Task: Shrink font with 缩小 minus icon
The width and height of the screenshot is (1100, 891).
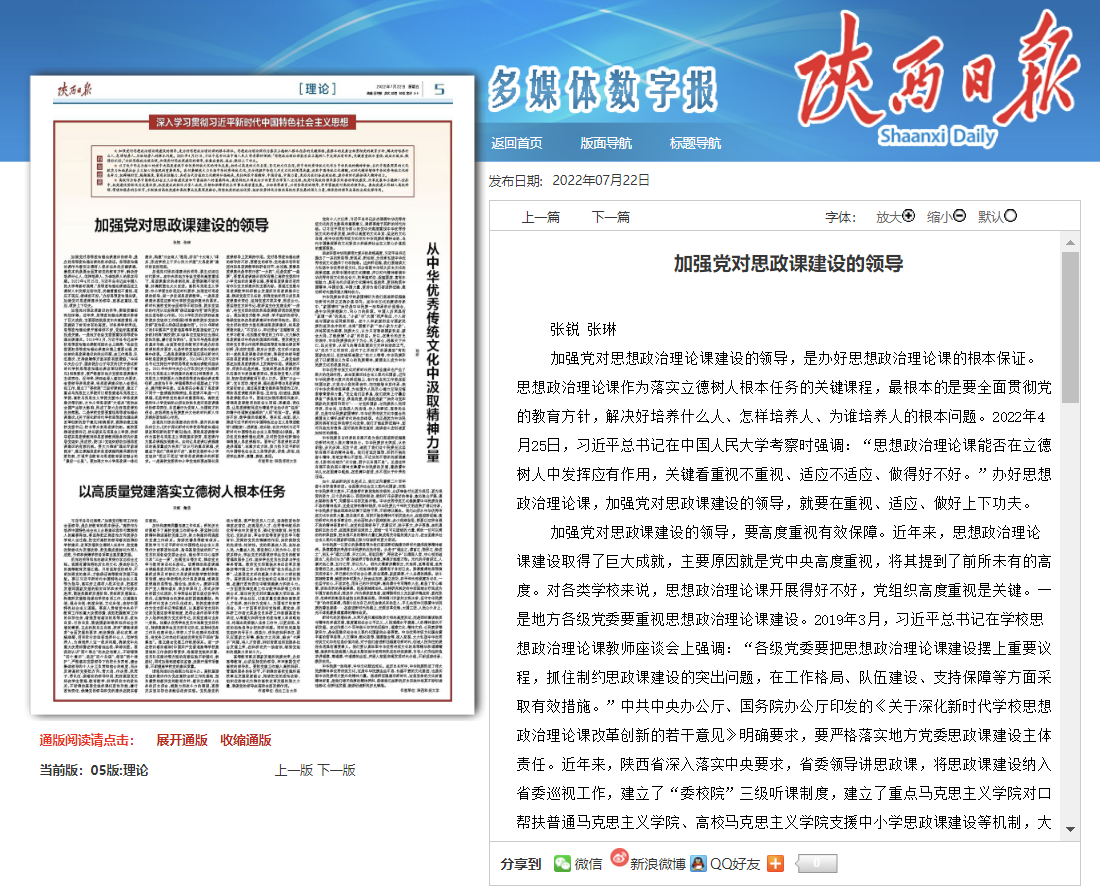Action: click(960, 216)
